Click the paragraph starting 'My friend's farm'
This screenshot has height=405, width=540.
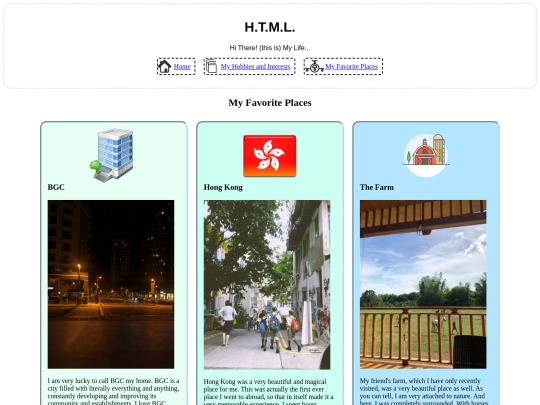(x=424, y=392)
